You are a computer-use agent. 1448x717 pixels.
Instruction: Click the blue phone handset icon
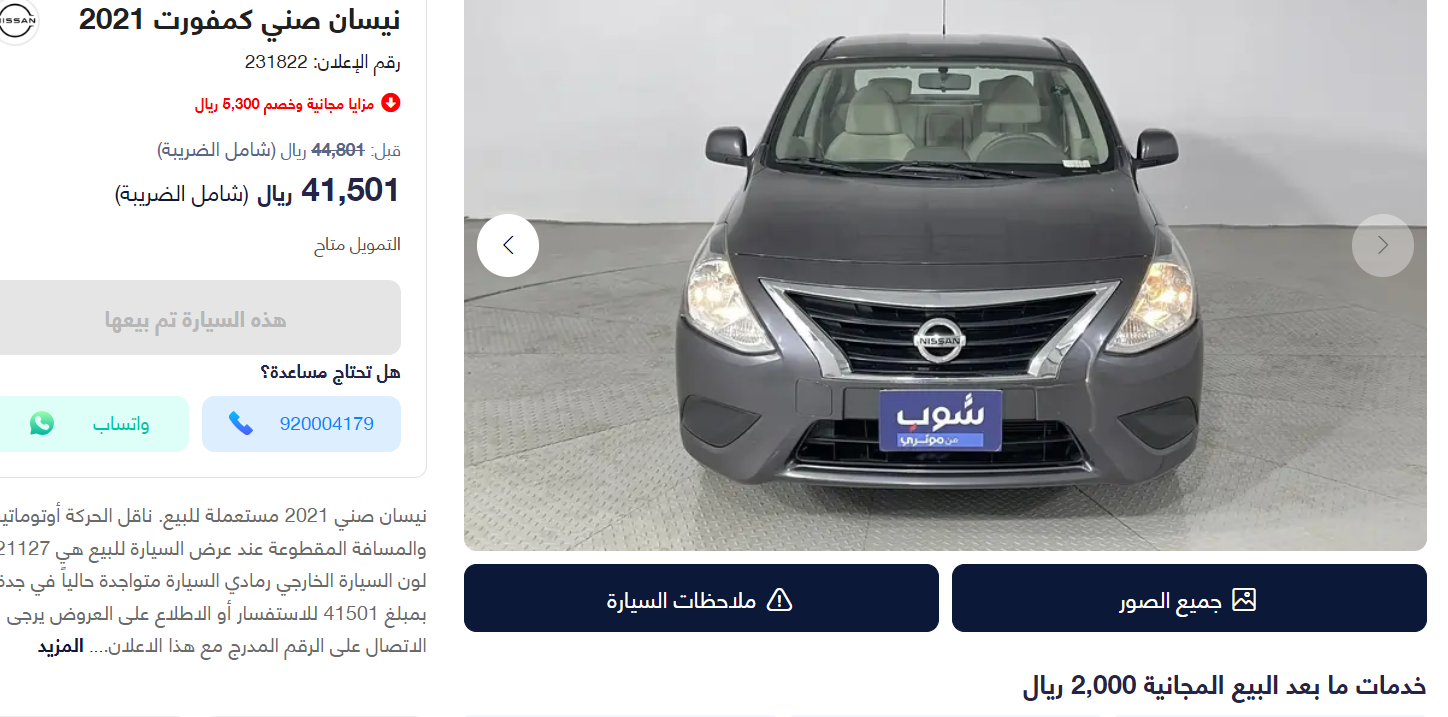(240, 424)
